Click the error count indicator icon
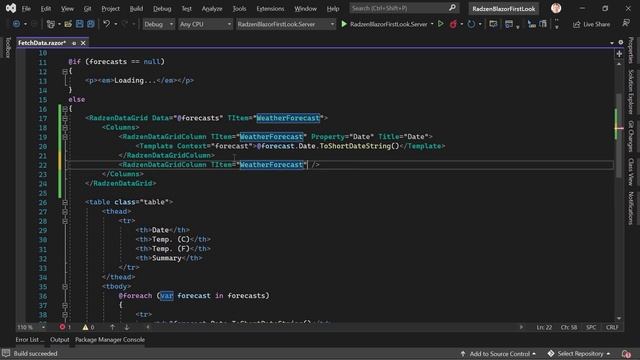 pyautogui.click(x=62, y=327)
